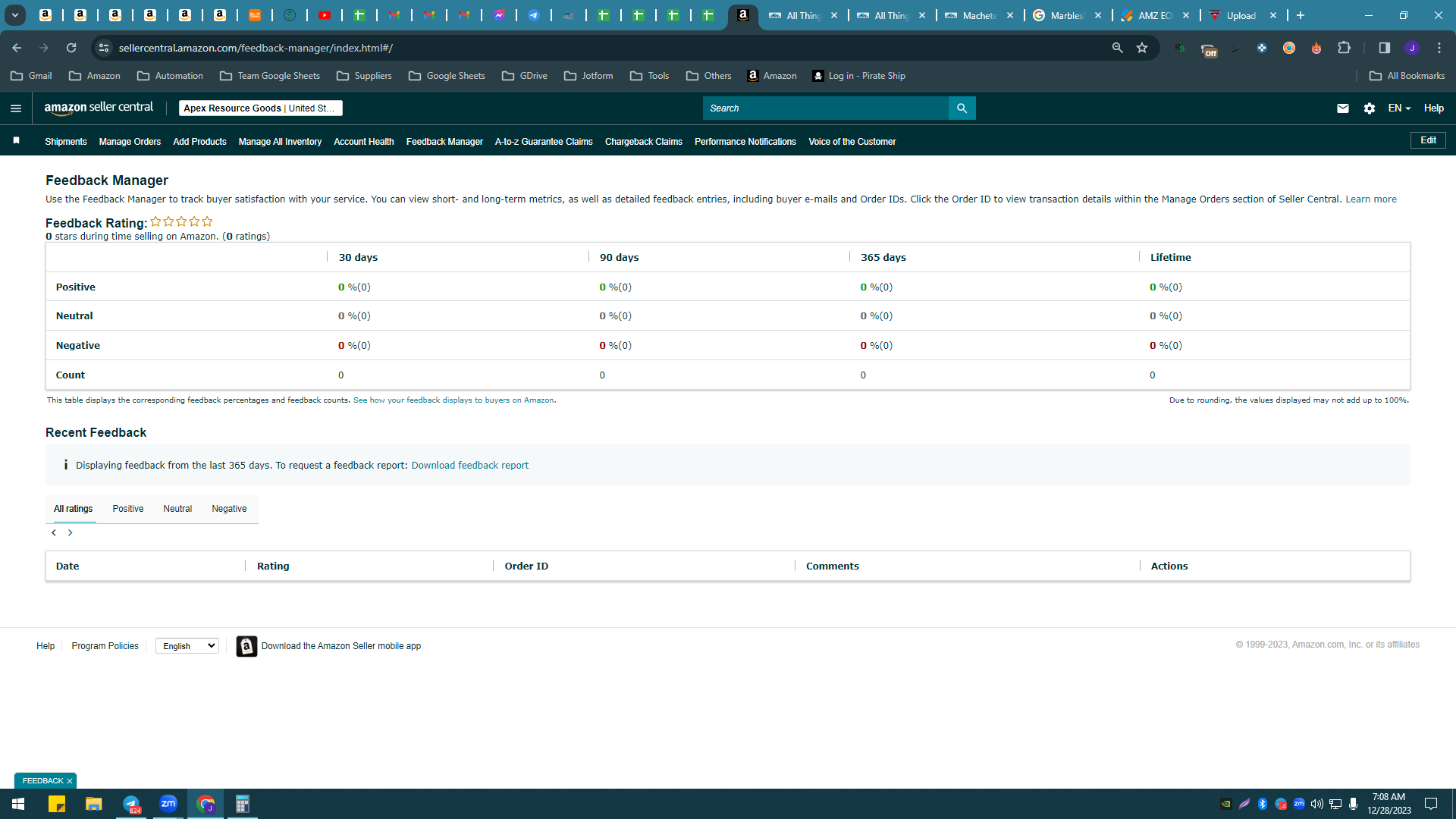Click the Order ID column header
The height and width of the screenshot is (819, 1456).
[x=526, y=566]
